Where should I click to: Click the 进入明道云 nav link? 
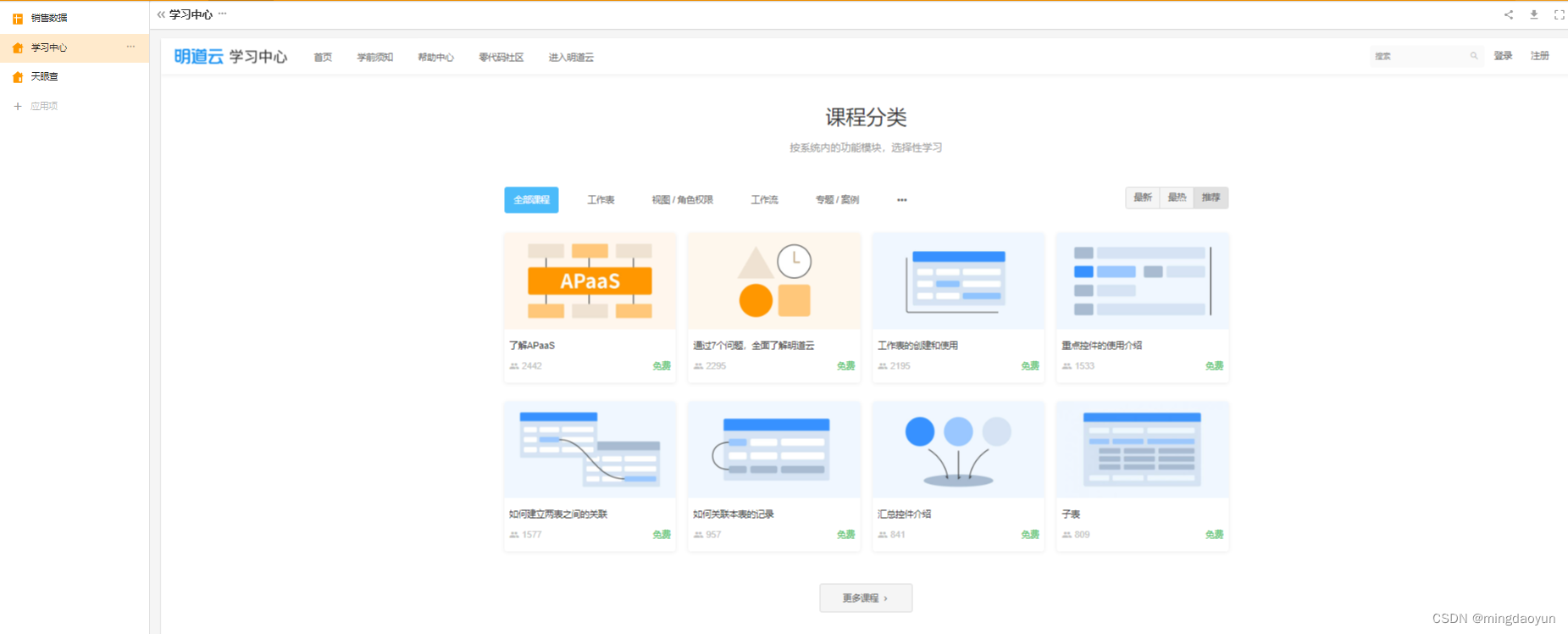571,58
